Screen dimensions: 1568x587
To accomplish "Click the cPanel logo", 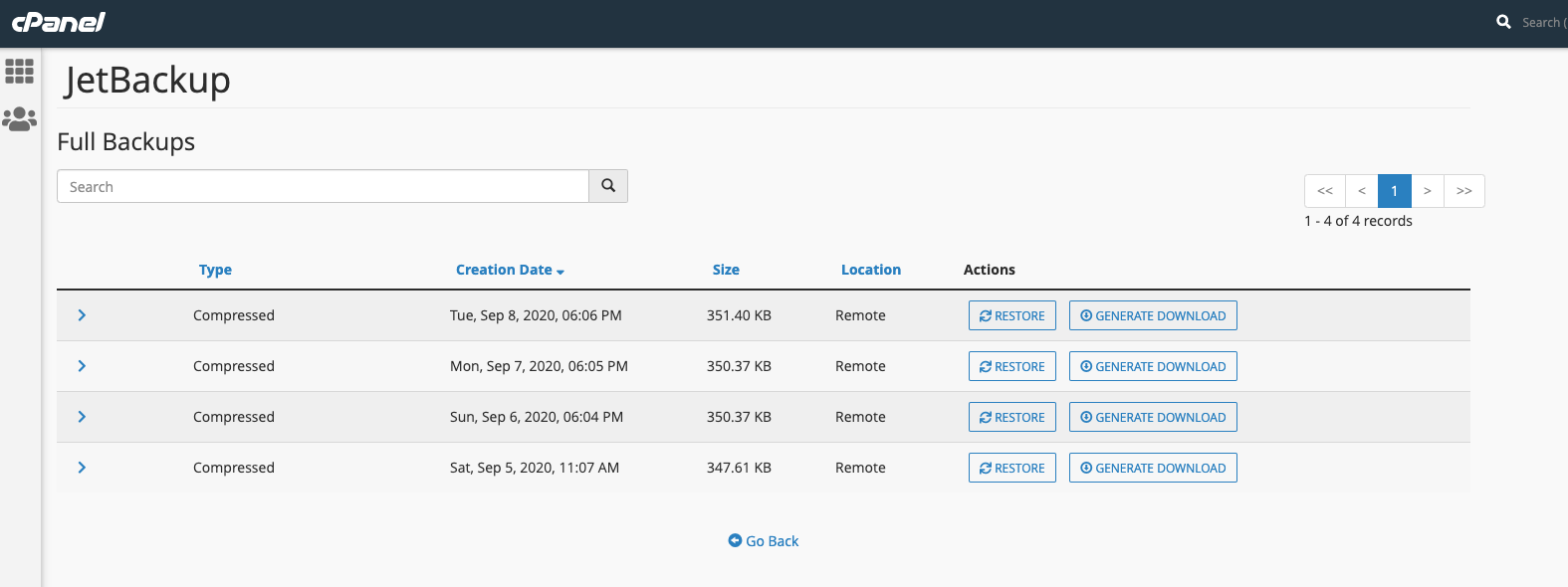I will click(58, 22).
